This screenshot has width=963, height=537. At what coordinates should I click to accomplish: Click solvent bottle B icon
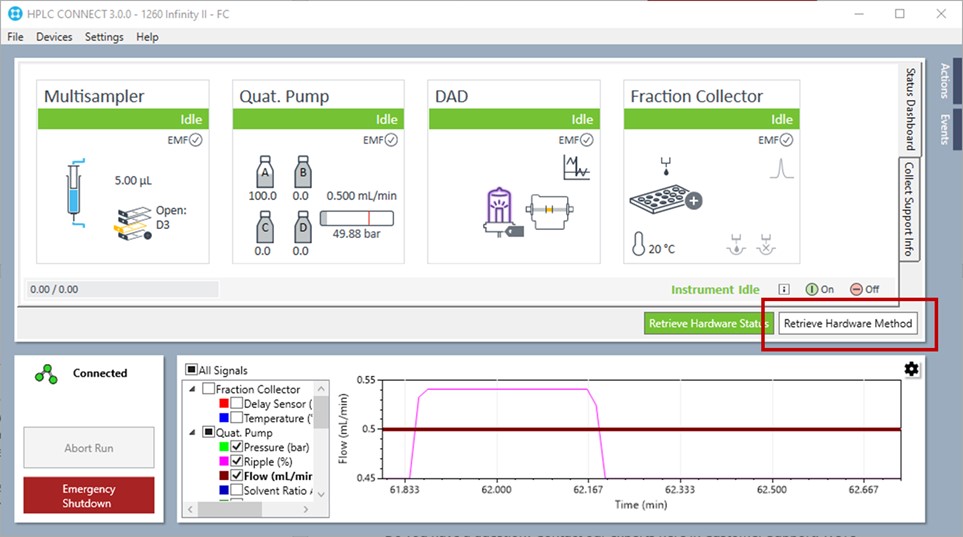[x=303, y=171]
